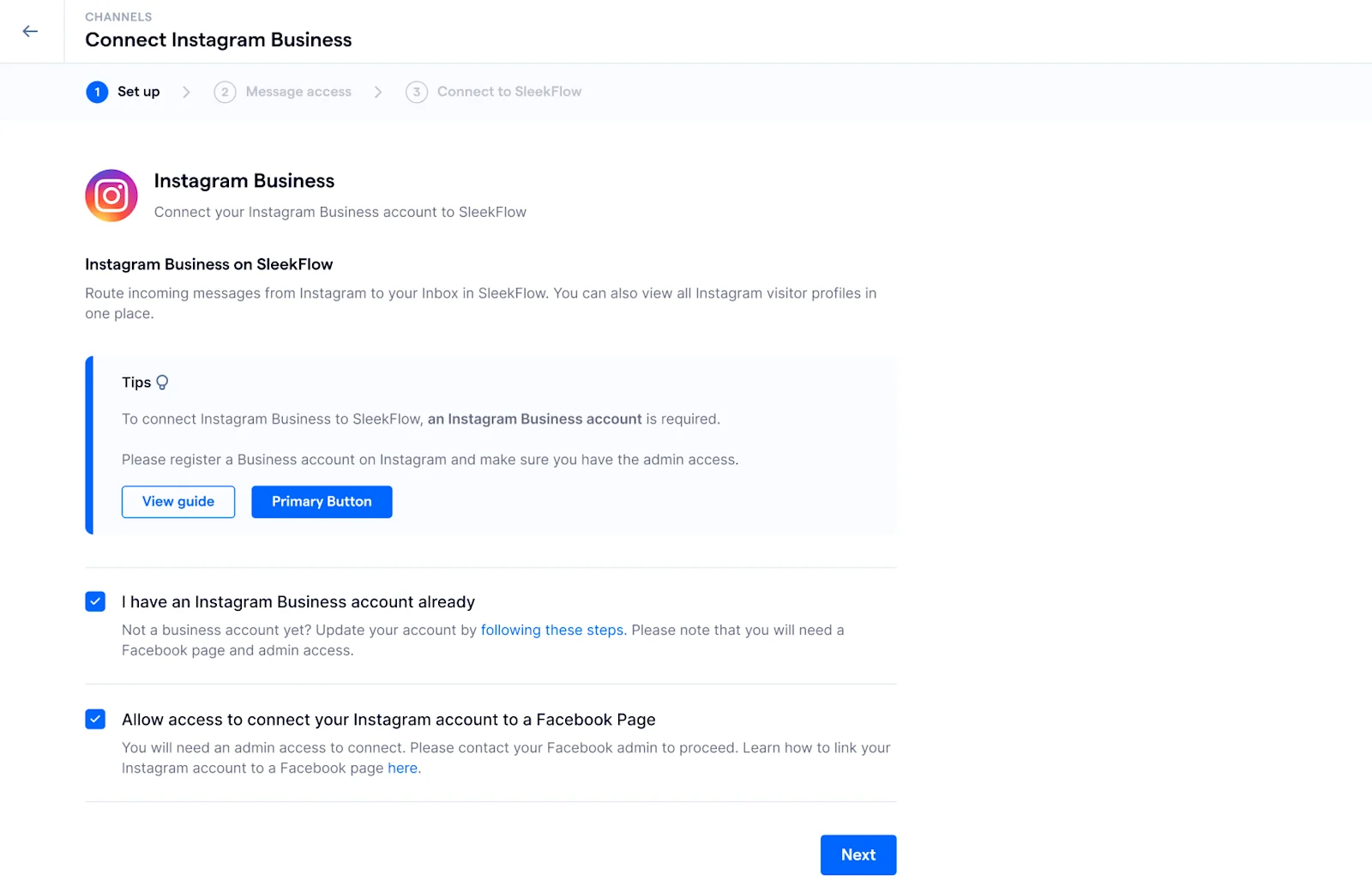
Task: Click 'an Instagram Business account' bold text
Action: click(535, 419)
